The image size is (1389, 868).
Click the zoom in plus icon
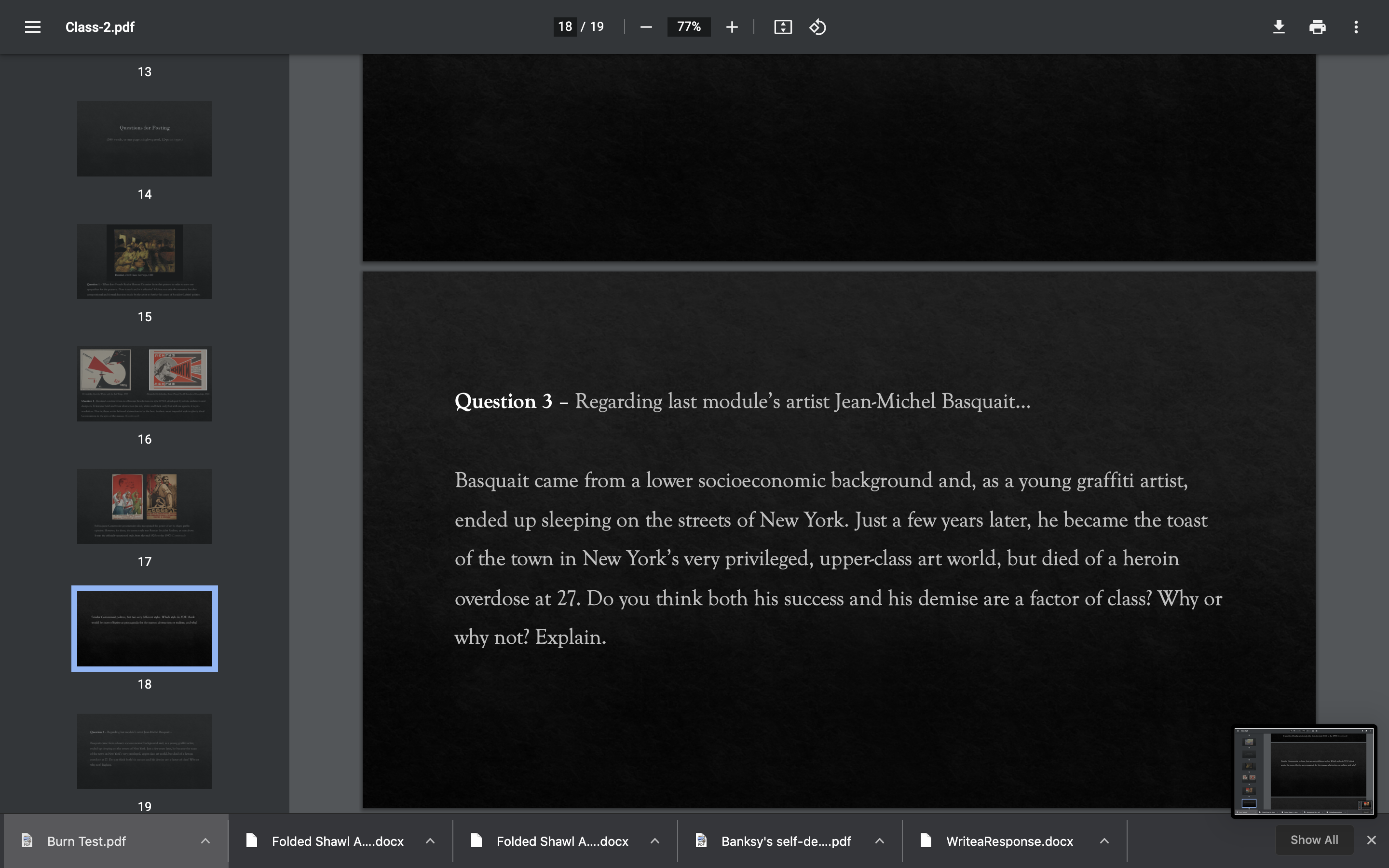pyautogui.click(x=732, y=27)
